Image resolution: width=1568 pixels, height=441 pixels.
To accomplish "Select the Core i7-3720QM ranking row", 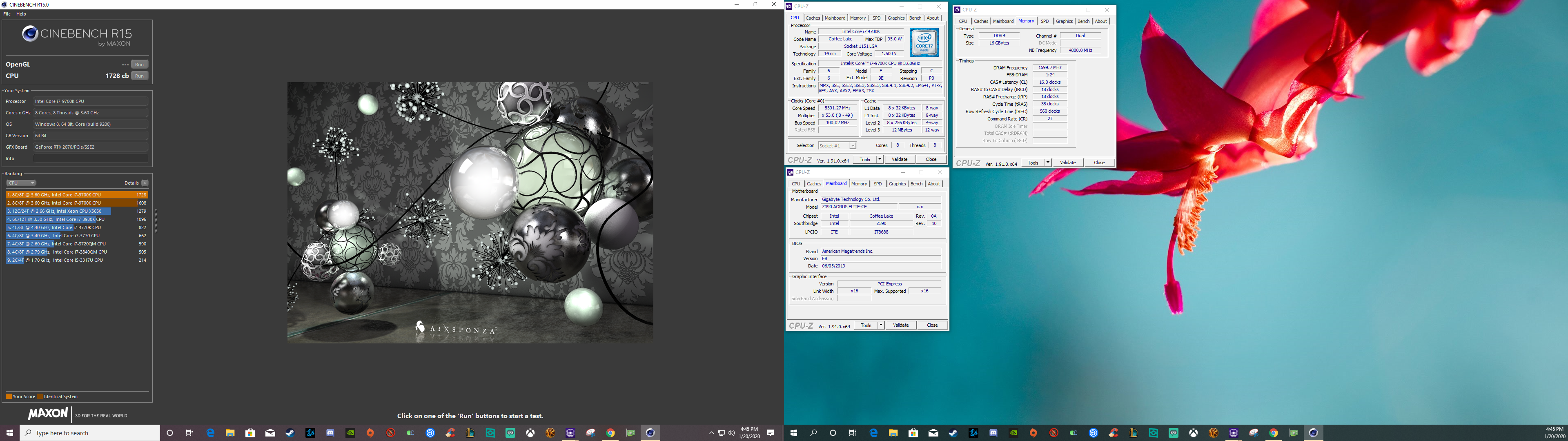I will [77, 244].
